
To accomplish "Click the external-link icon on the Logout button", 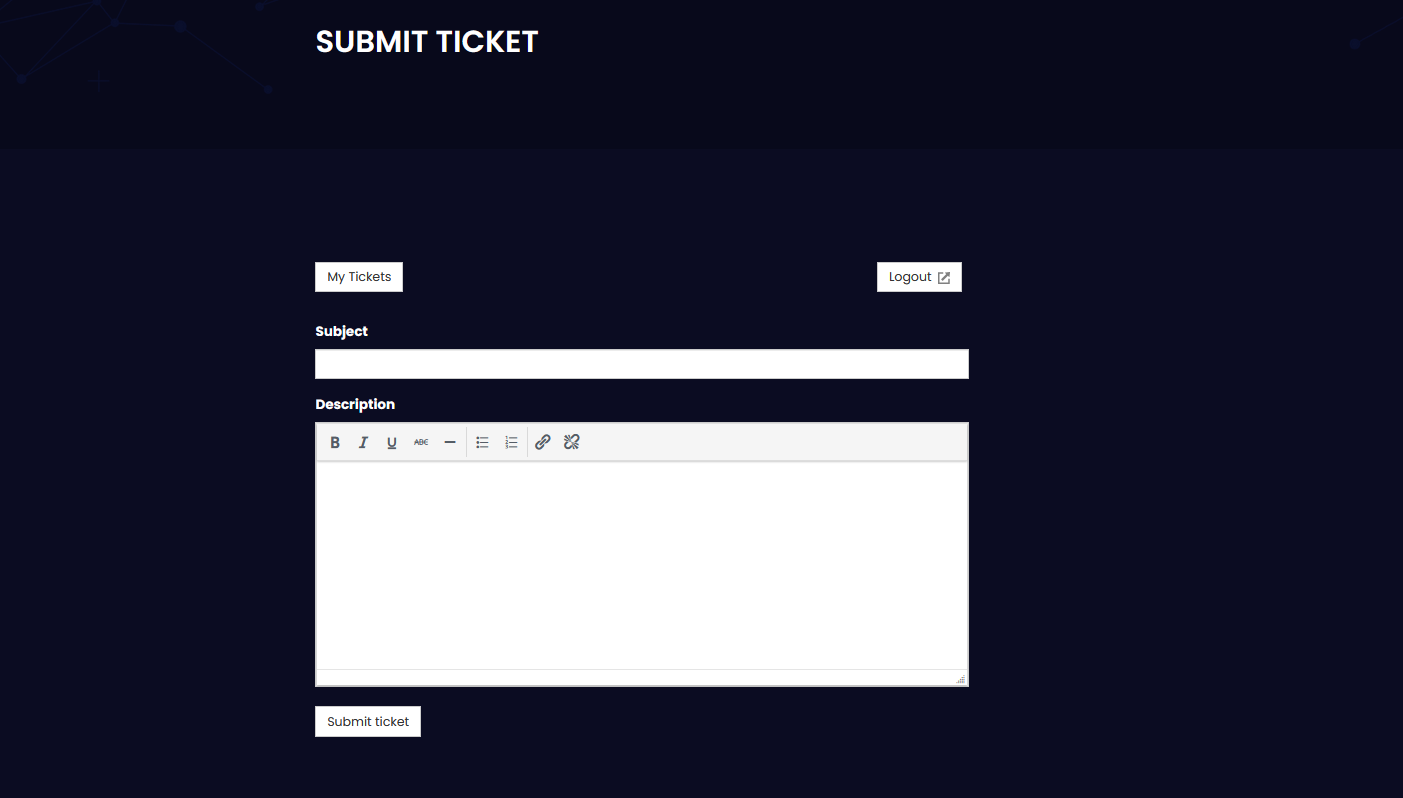I will coord(944,276).
